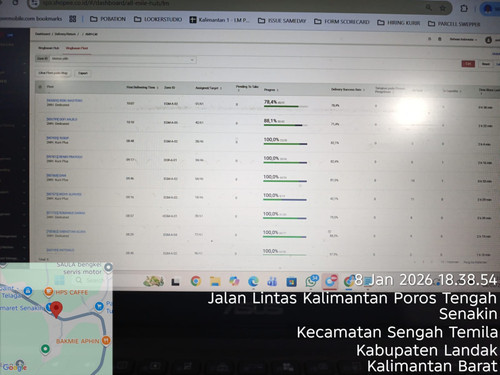Open the landscape search highlight icon on taskbar

tap(153, 281)
